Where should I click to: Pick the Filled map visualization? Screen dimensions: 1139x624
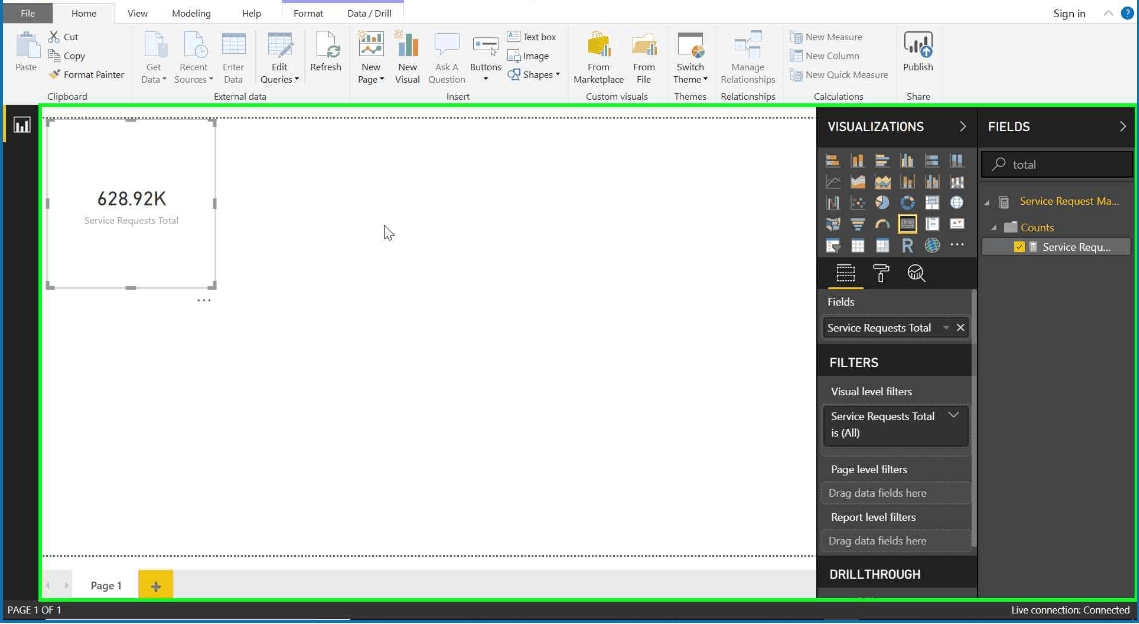click(832, 224)
